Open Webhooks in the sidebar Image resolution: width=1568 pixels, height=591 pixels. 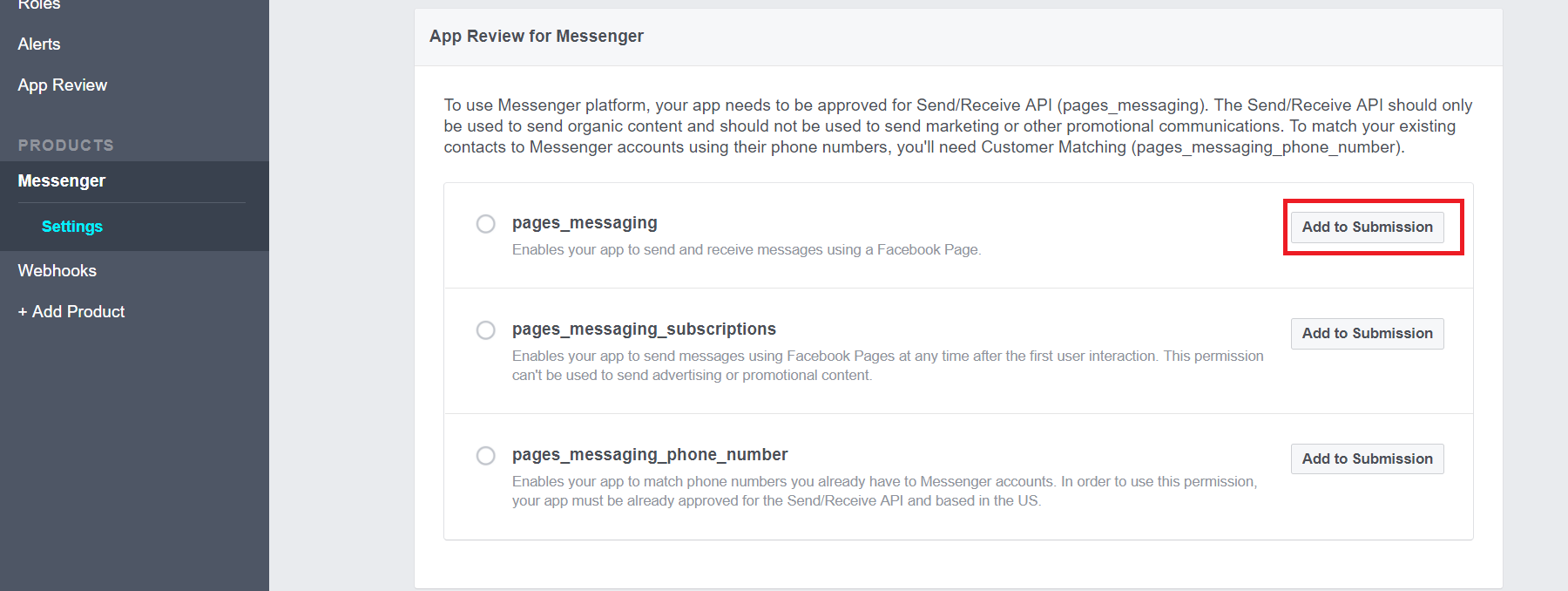(x=57, y=270)
